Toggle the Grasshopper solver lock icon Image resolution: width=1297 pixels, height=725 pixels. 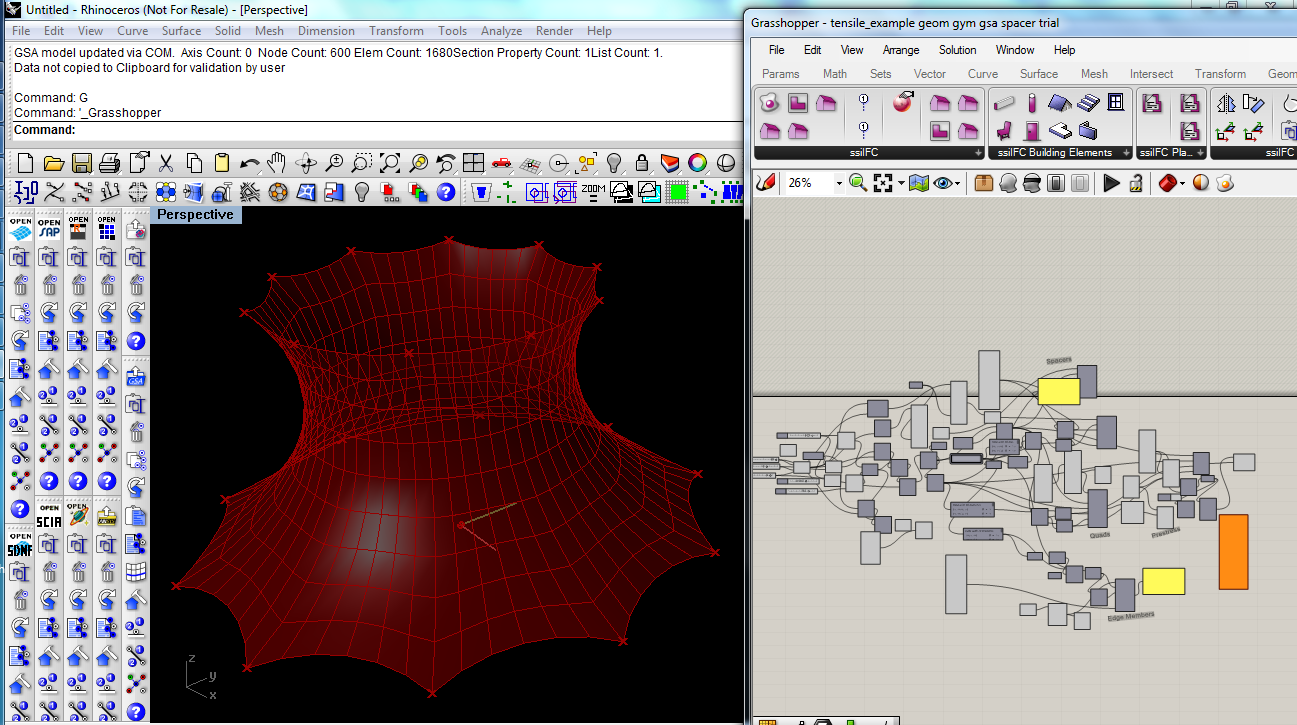click(x=1136, y=183)
